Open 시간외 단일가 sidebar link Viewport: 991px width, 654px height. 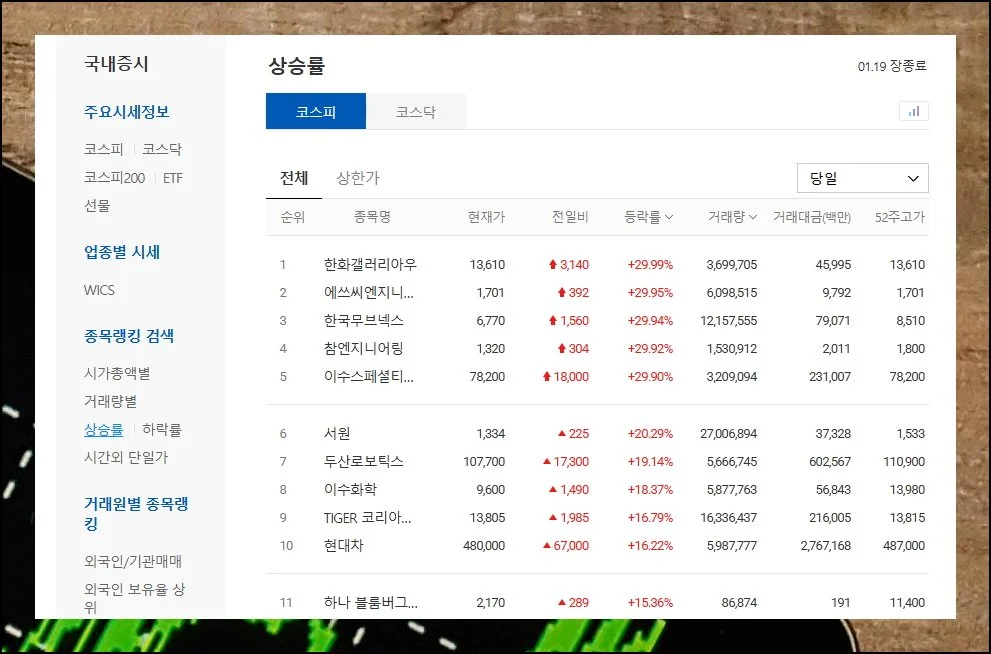[x=126, y=457]
